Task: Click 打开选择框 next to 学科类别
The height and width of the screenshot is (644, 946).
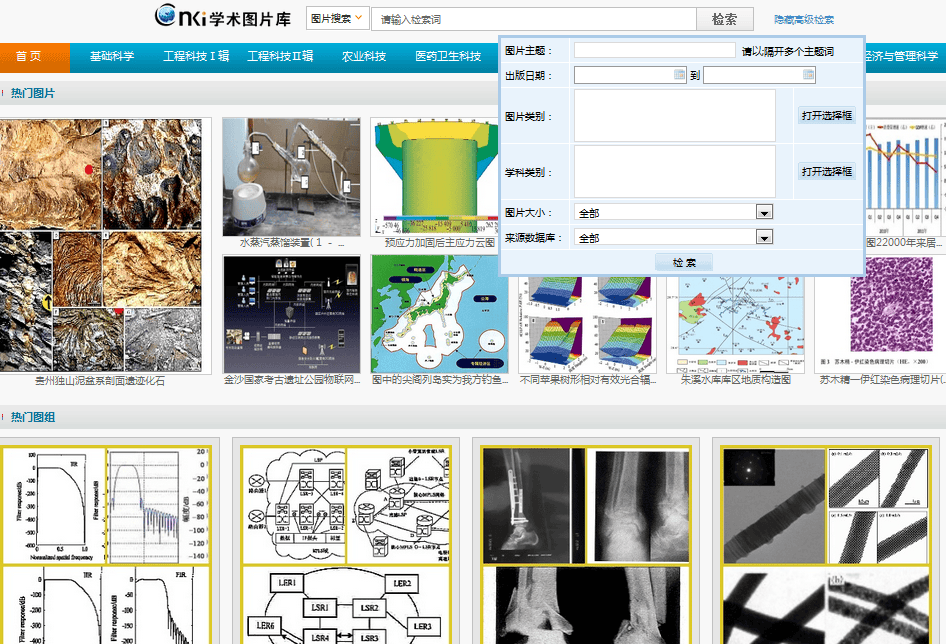Action: (827, 172)
